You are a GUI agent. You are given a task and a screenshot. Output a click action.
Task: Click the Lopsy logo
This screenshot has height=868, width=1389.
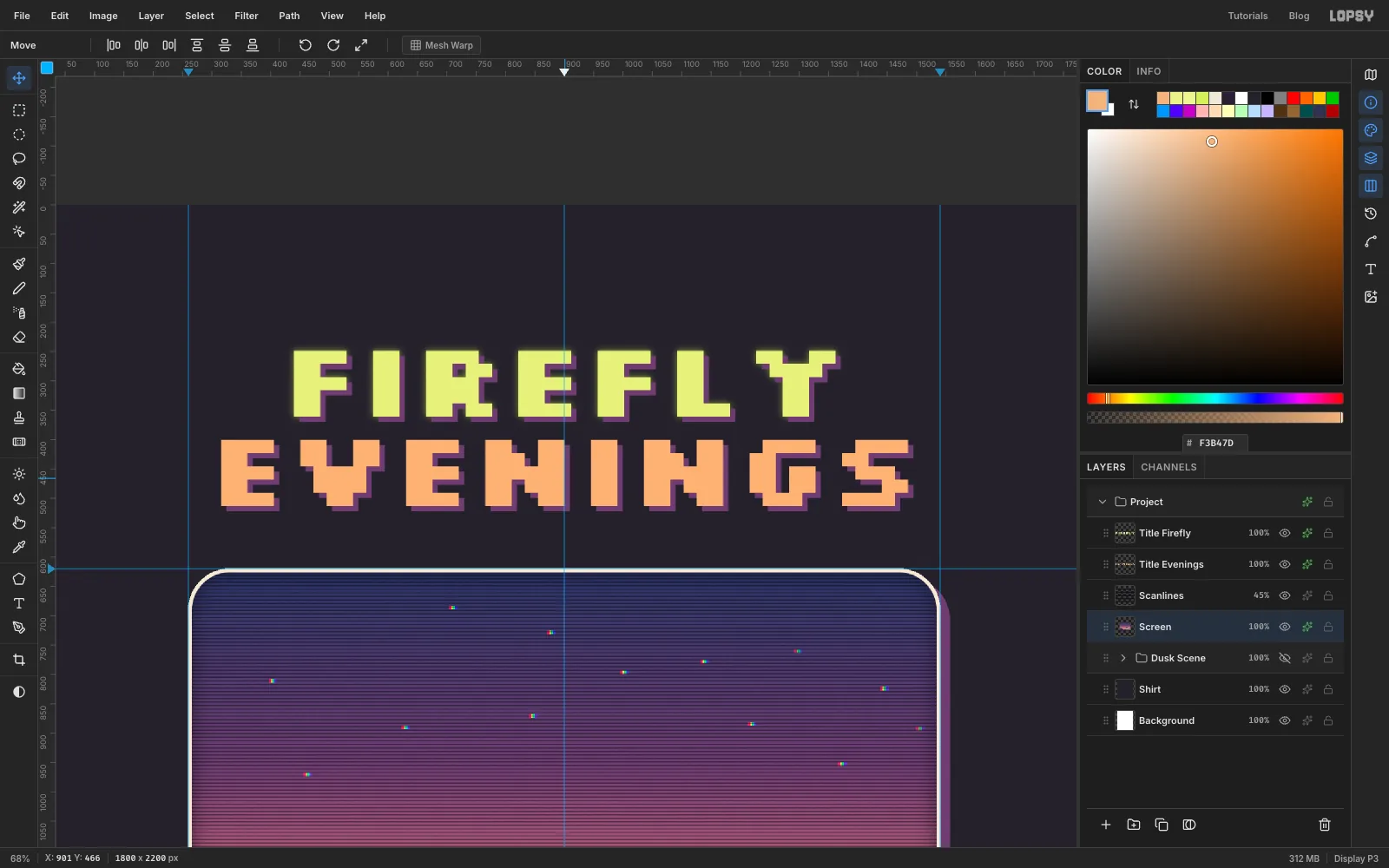click(1352, 16)
